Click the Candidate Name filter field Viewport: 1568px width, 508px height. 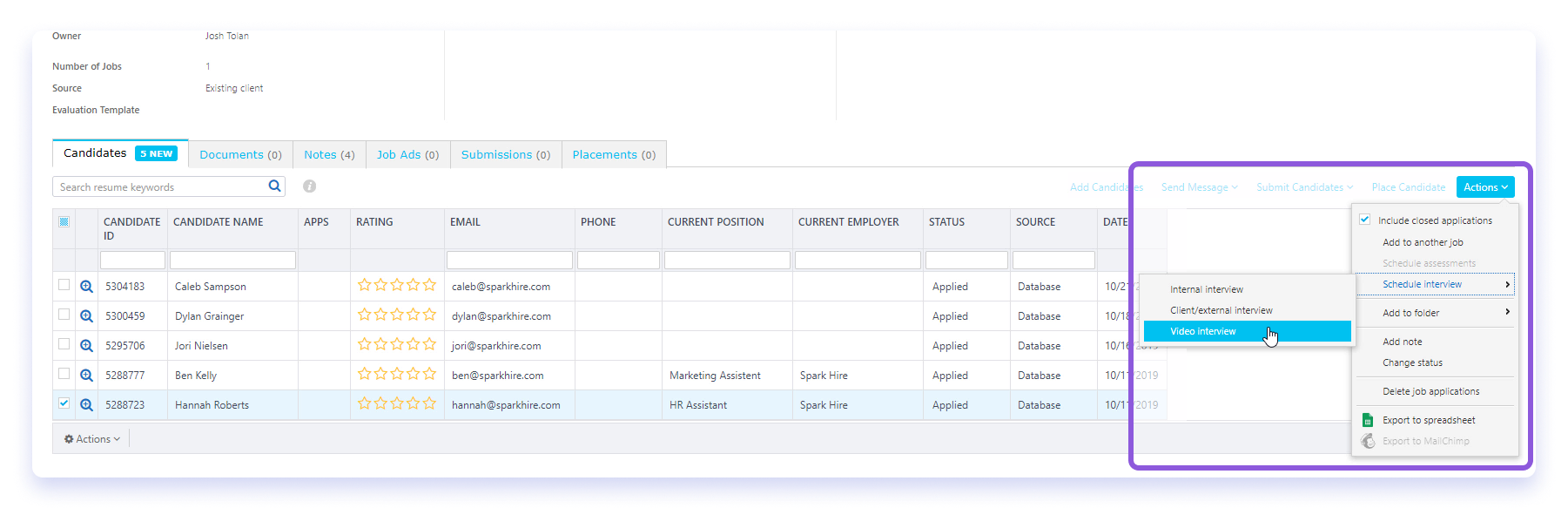pyautogui.click(x=232, y=260)
